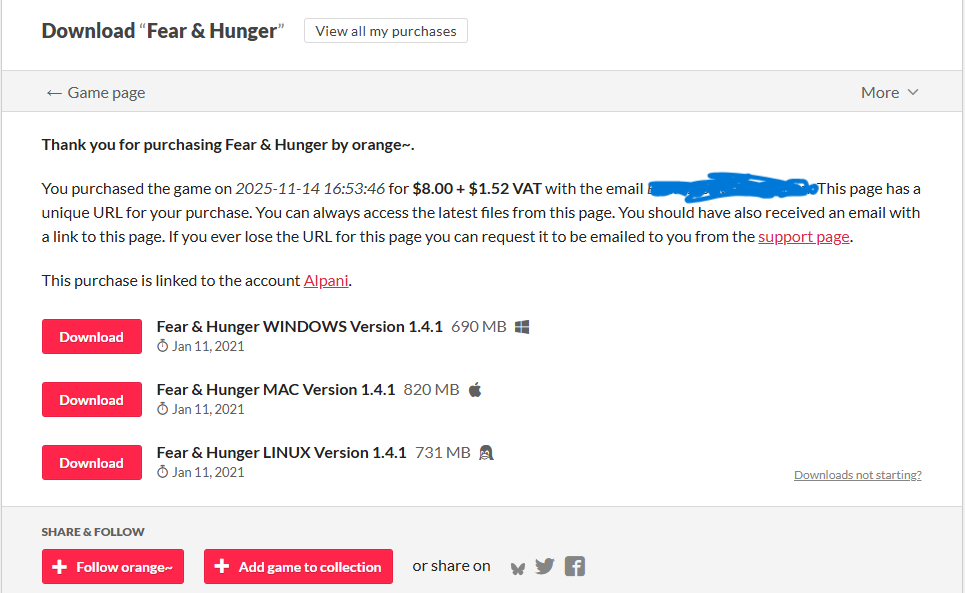Click Downloads not starting? link
The height and width of the screenshot is (593, 965).
tap(857, 475)
